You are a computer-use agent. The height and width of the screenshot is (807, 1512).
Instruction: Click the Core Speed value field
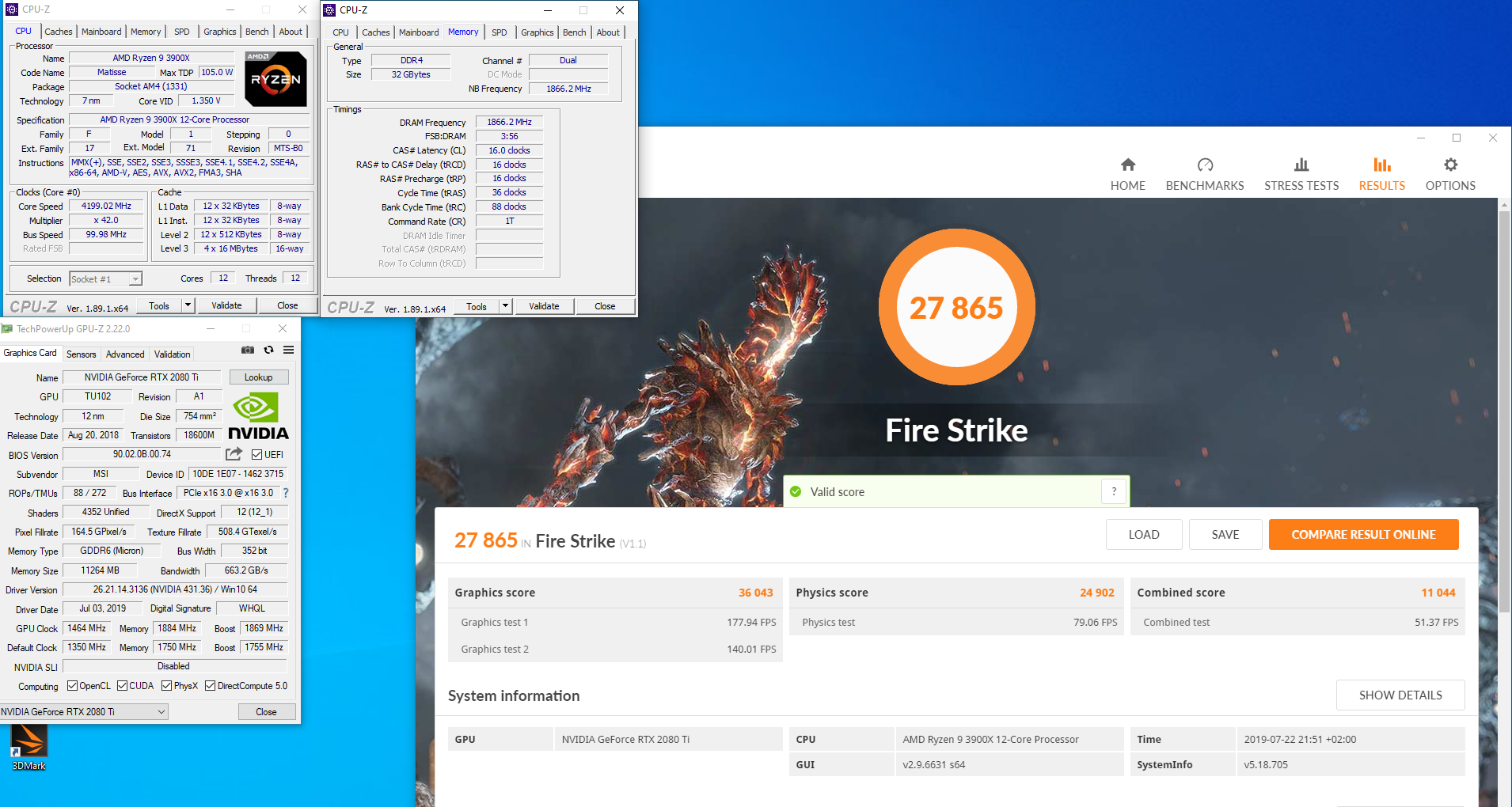[x=106, y=206]
